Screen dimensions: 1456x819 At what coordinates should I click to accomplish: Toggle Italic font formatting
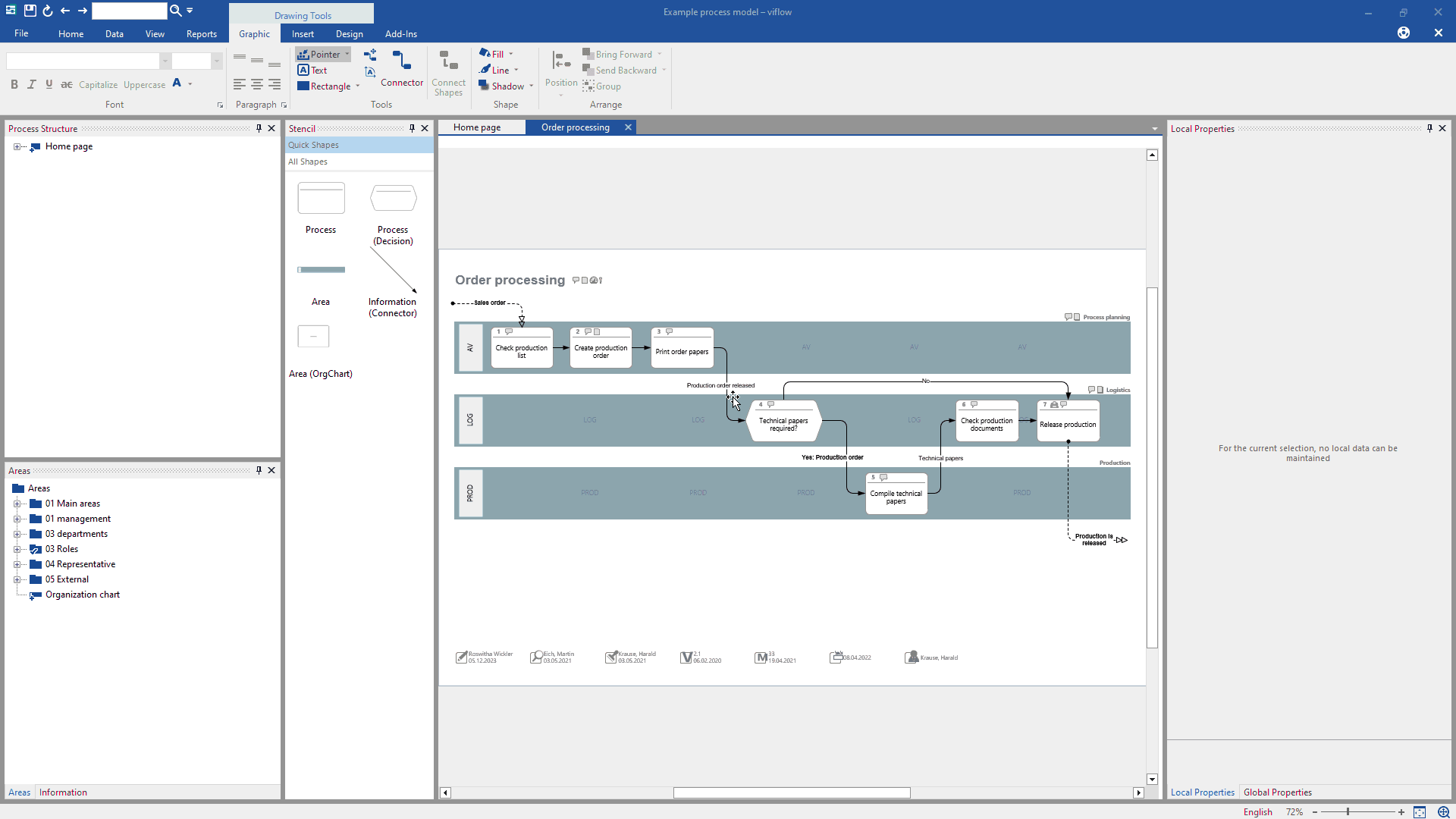32,85
